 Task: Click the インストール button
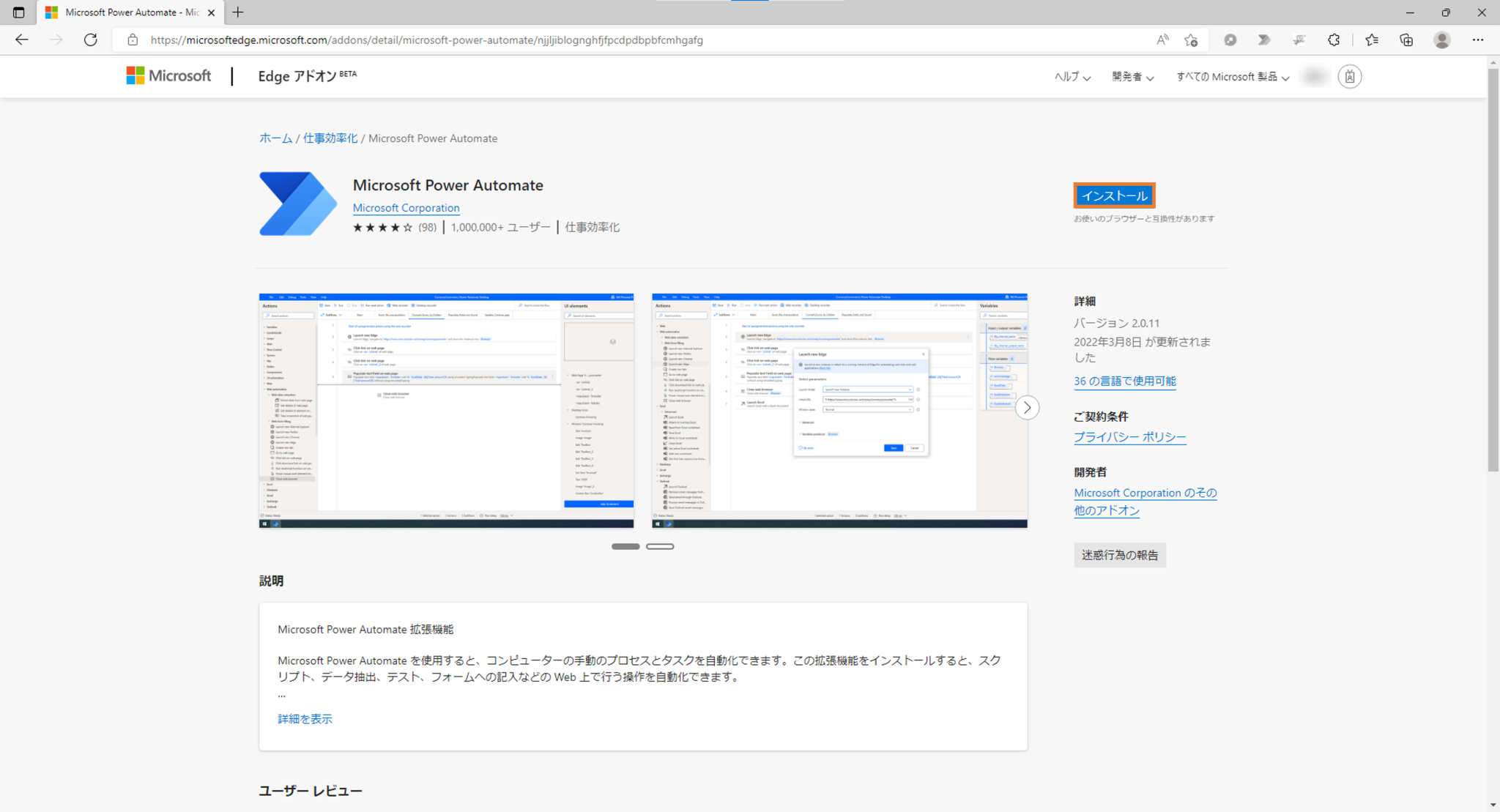pyautogui.click(x=1114, y=195)
